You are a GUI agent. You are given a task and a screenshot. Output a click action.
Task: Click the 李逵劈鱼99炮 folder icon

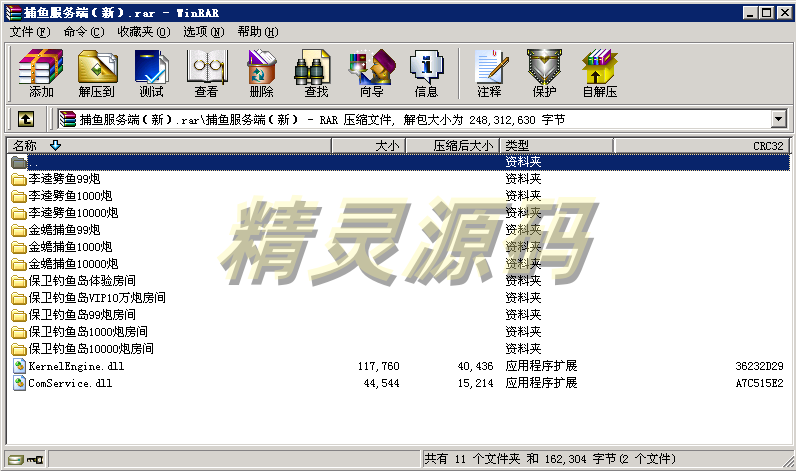pyautogui.click(x=19, y=179)
